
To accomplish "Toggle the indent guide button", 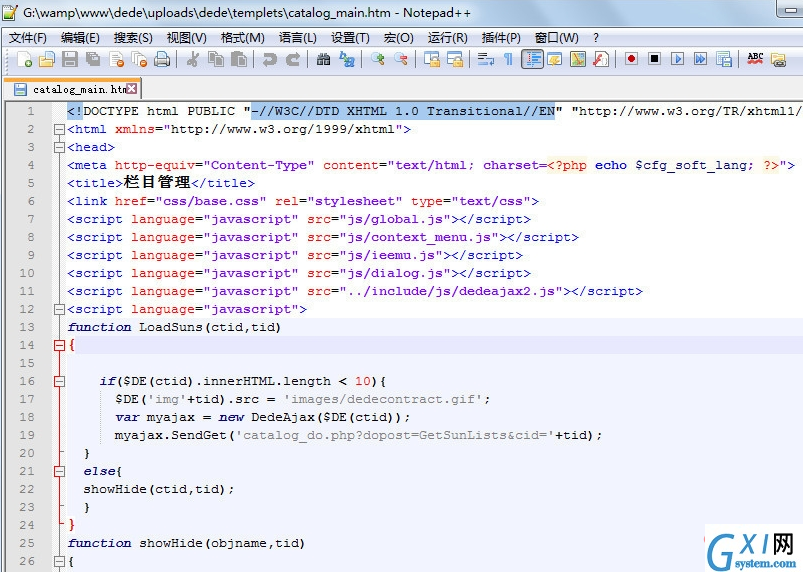I will pos(532,59).
